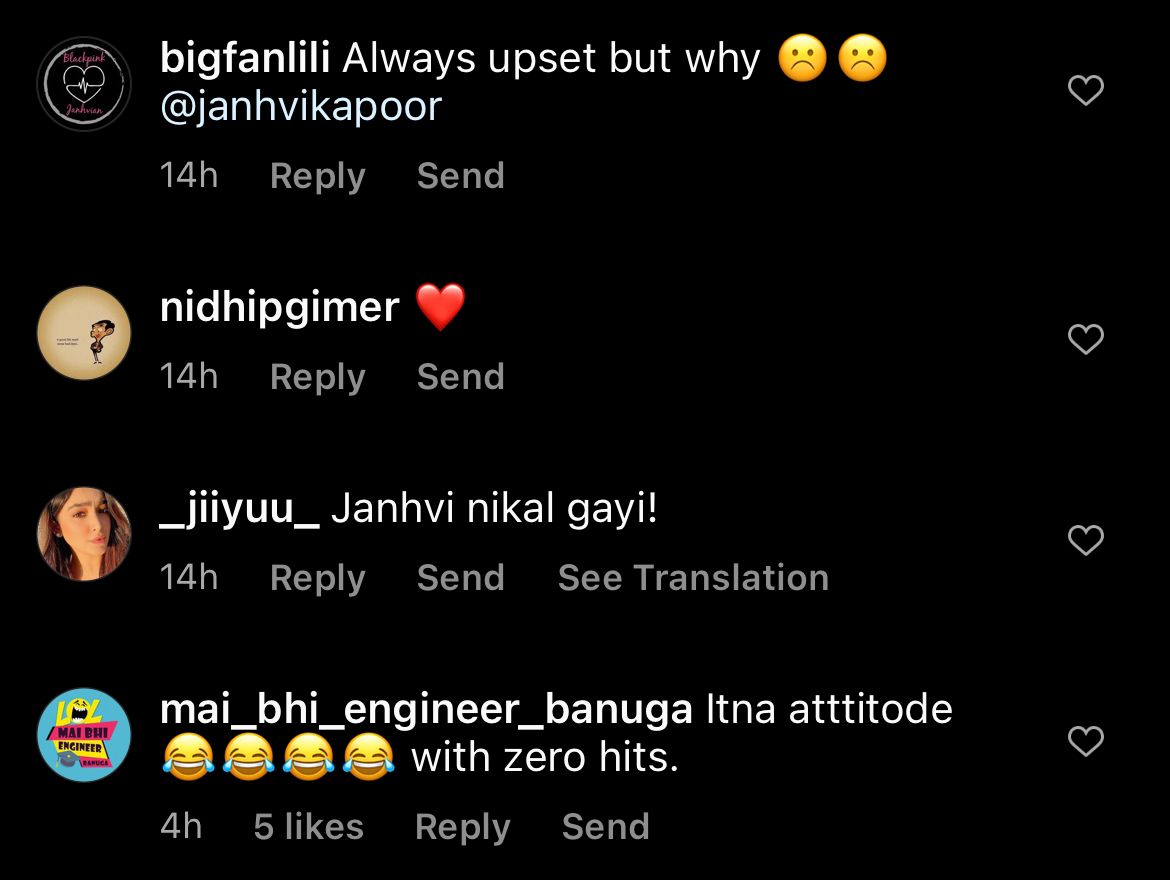The height and width of the screenshot is (880, 1170).
Task: Reply to the 'Janhvi nikal gayi!' comment
Action: point(318,578)
